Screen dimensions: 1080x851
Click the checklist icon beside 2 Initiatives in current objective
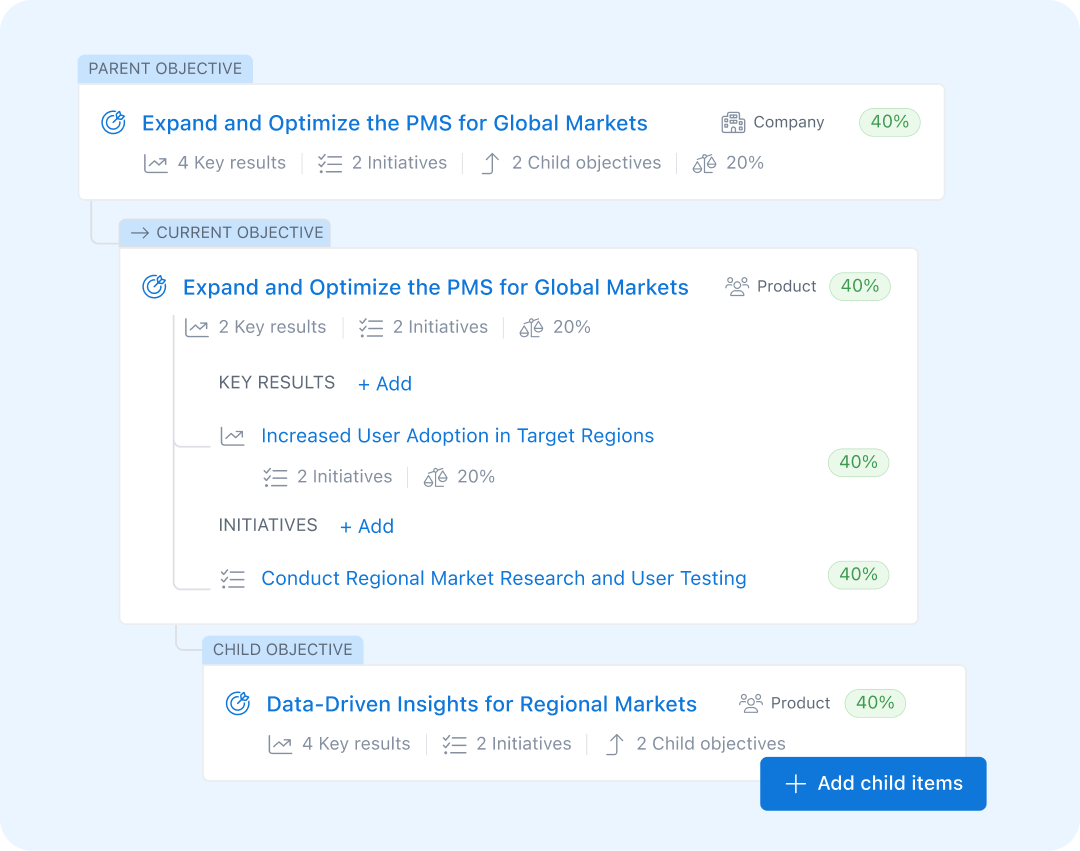[371, 328]
